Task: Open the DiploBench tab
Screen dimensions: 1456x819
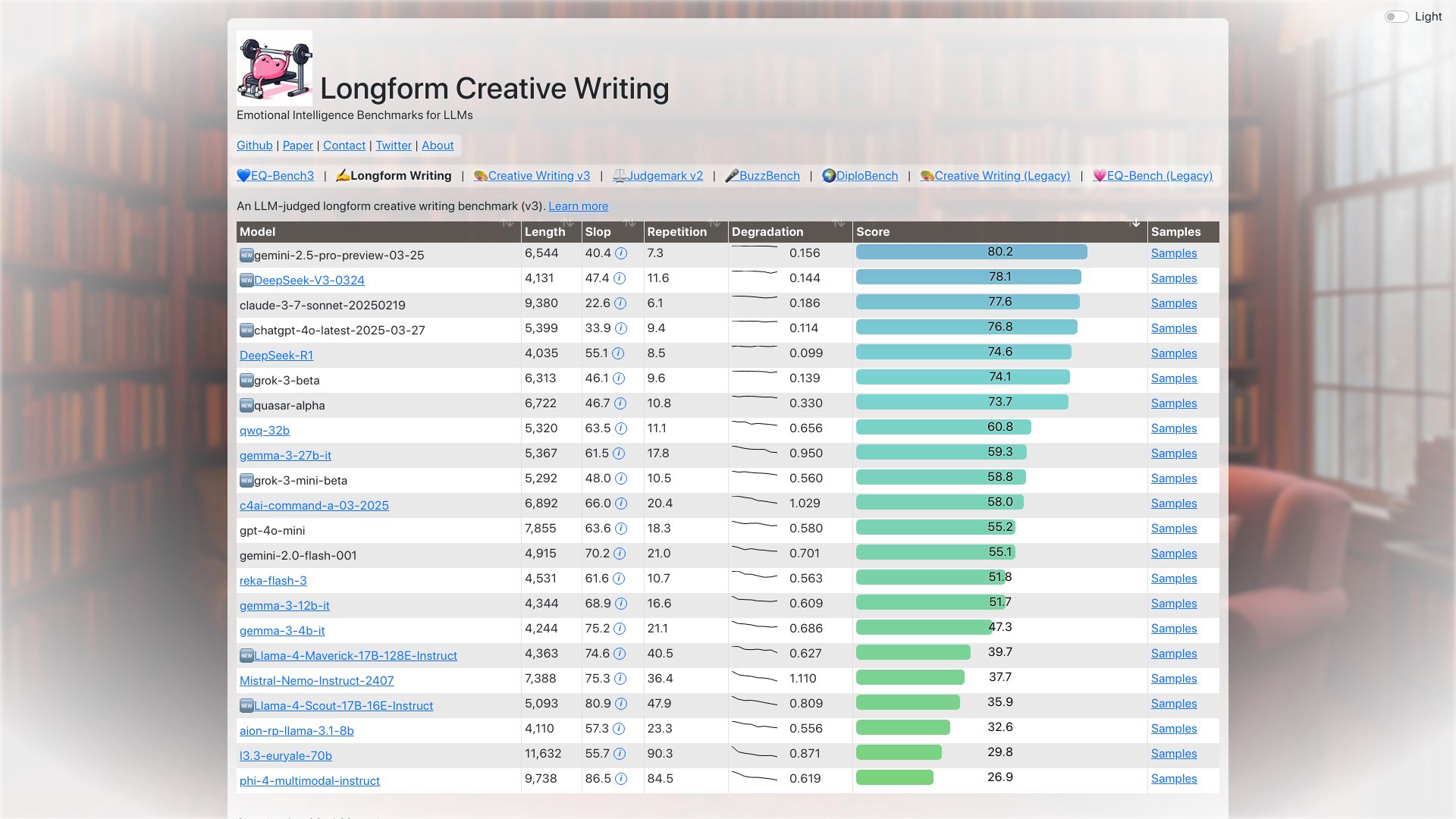Action: pyautogui.click(x=860, y=176)
